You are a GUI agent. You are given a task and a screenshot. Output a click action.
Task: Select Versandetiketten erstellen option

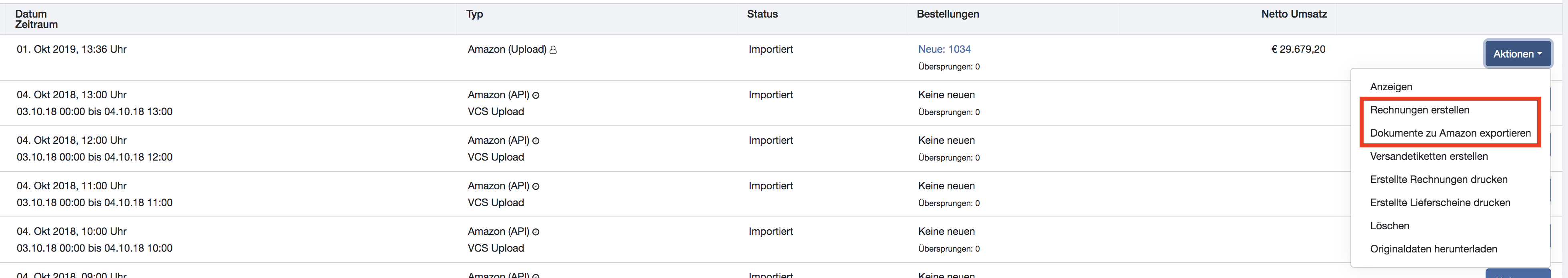1429,156
